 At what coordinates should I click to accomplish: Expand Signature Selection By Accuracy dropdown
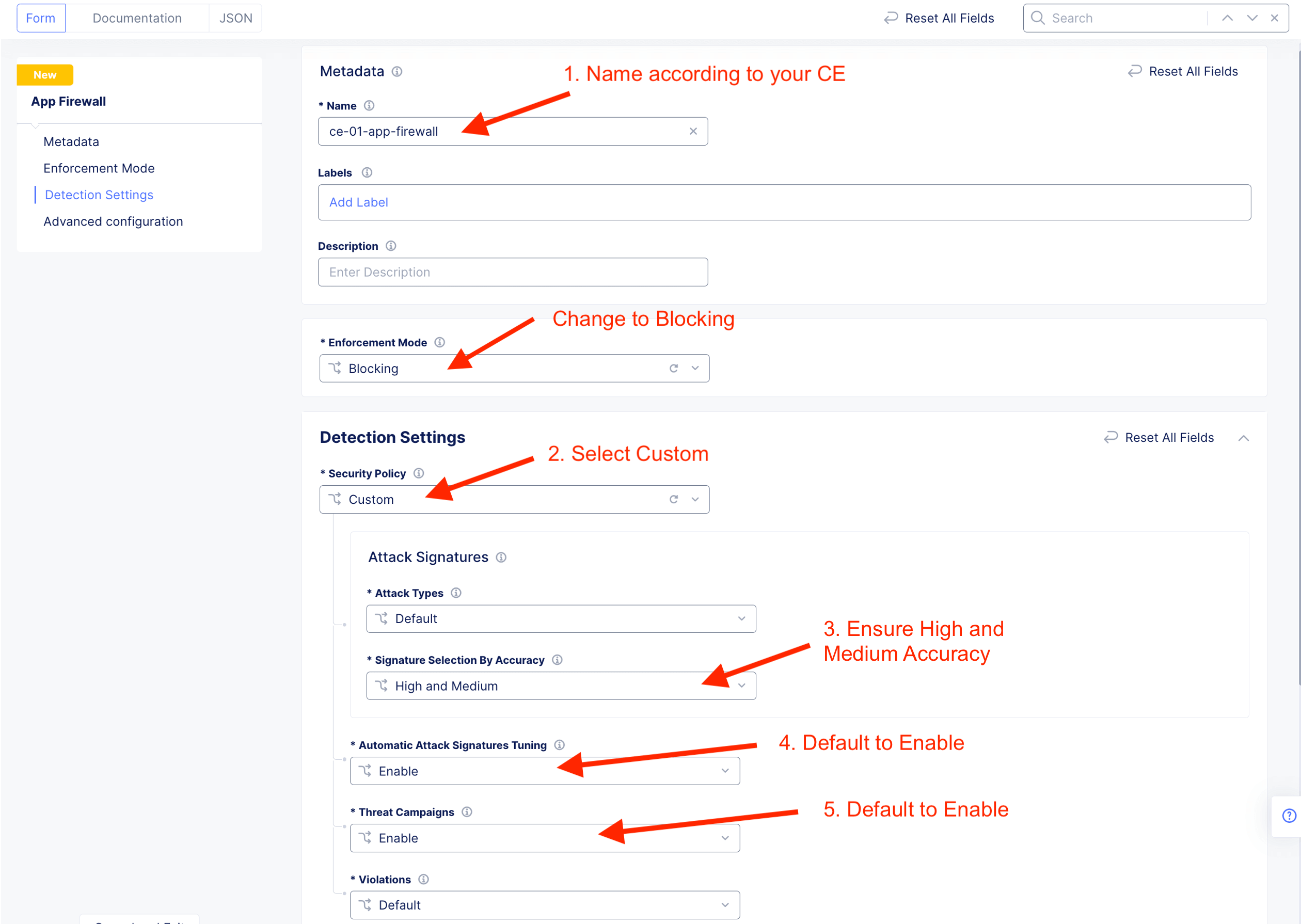coord(741,686)
